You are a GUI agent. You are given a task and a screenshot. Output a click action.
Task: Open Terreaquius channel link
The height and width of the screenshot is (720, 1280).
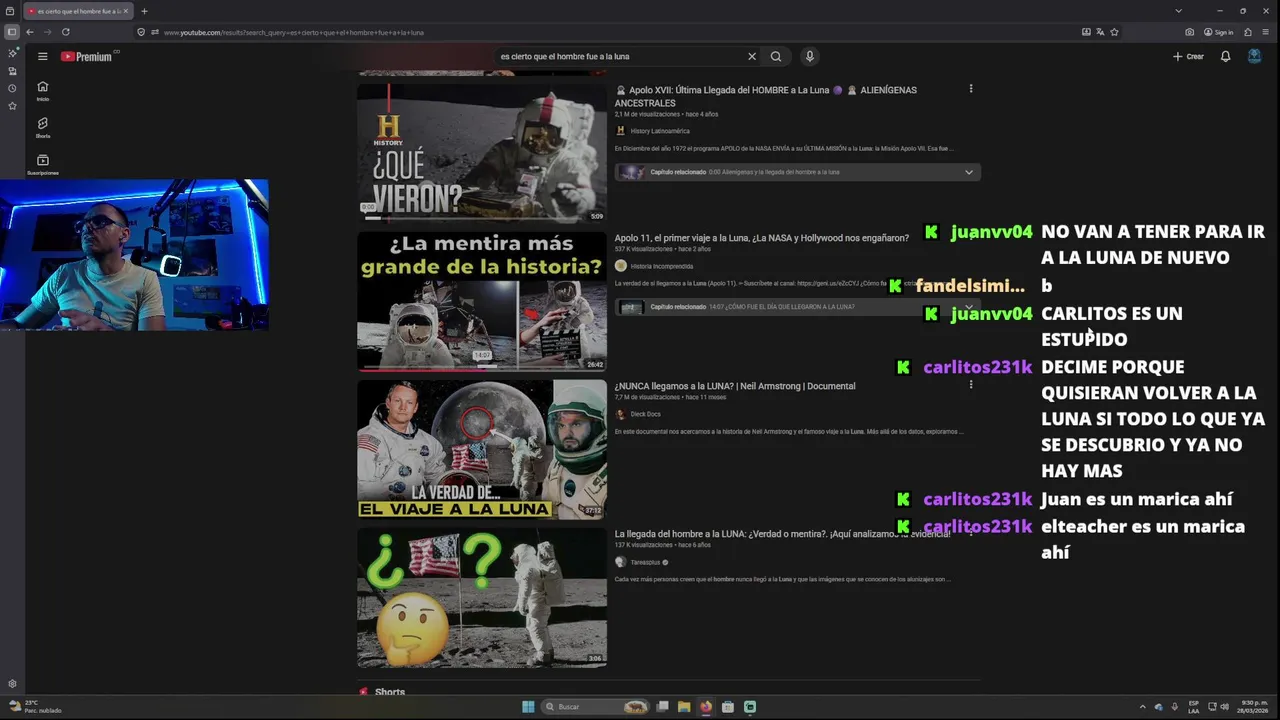tap(645, 562)
